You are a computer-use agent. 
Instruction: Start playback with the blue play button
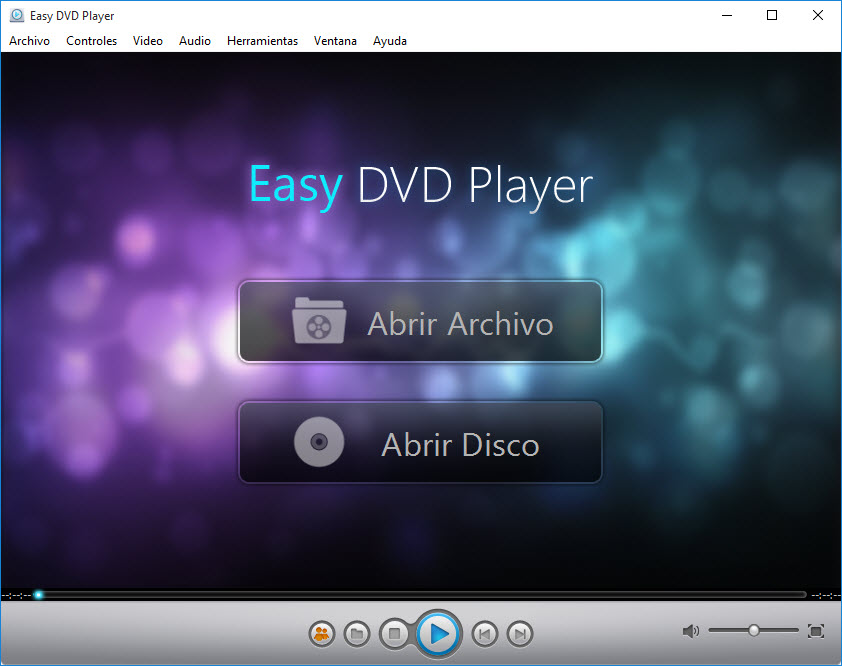pos(438,634)
